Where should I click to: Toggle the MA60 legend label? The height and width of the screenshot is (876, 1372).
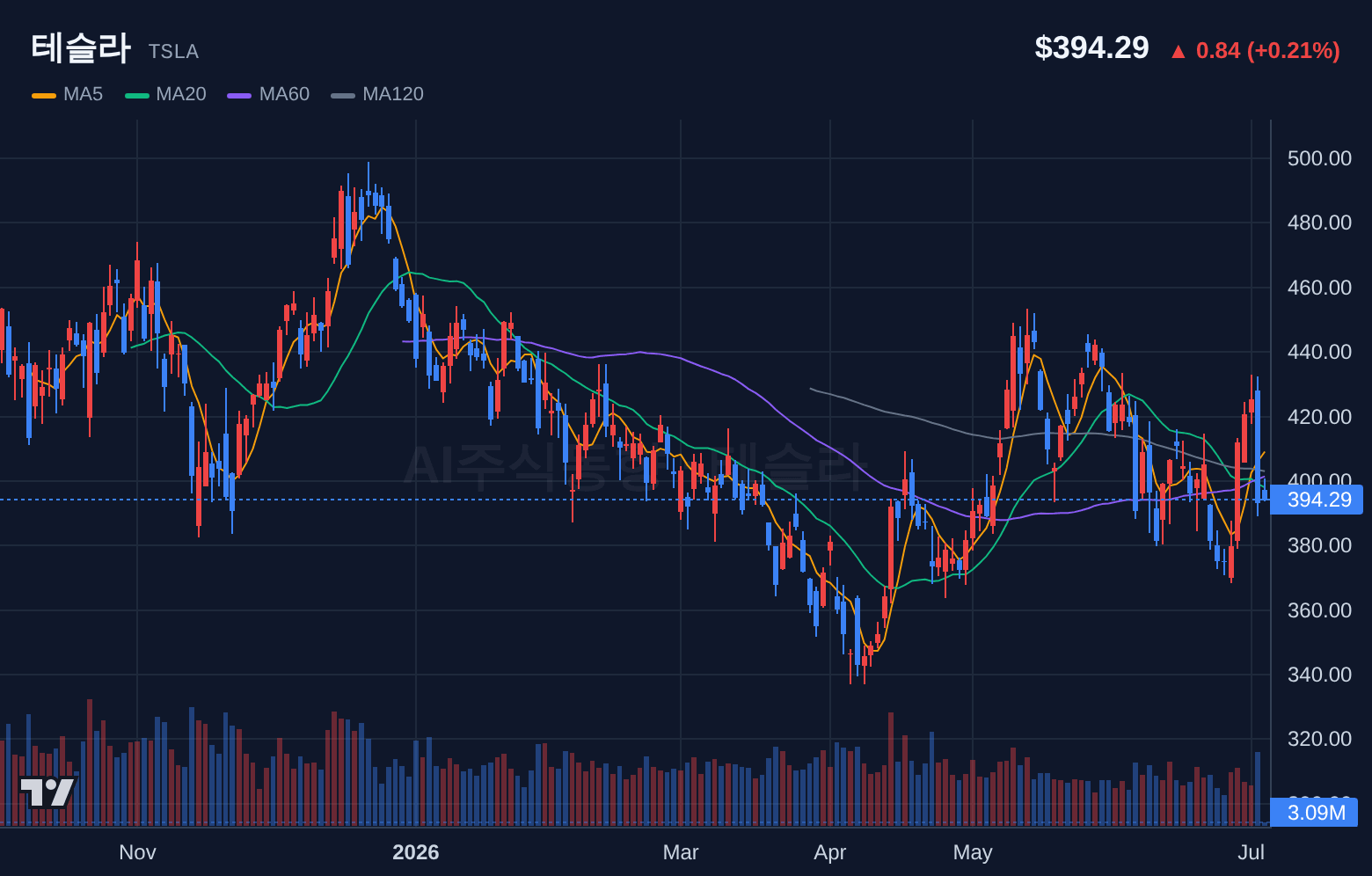pyautogui.click(x=284, y=94)
